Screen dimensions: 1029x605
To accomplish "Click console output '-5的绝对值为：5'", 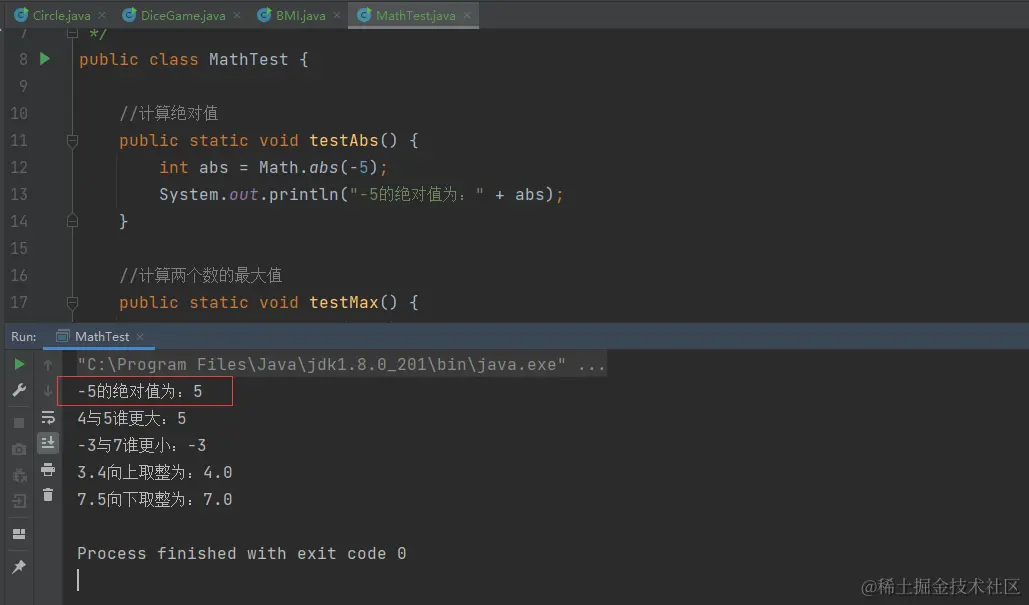I will 139,392.
